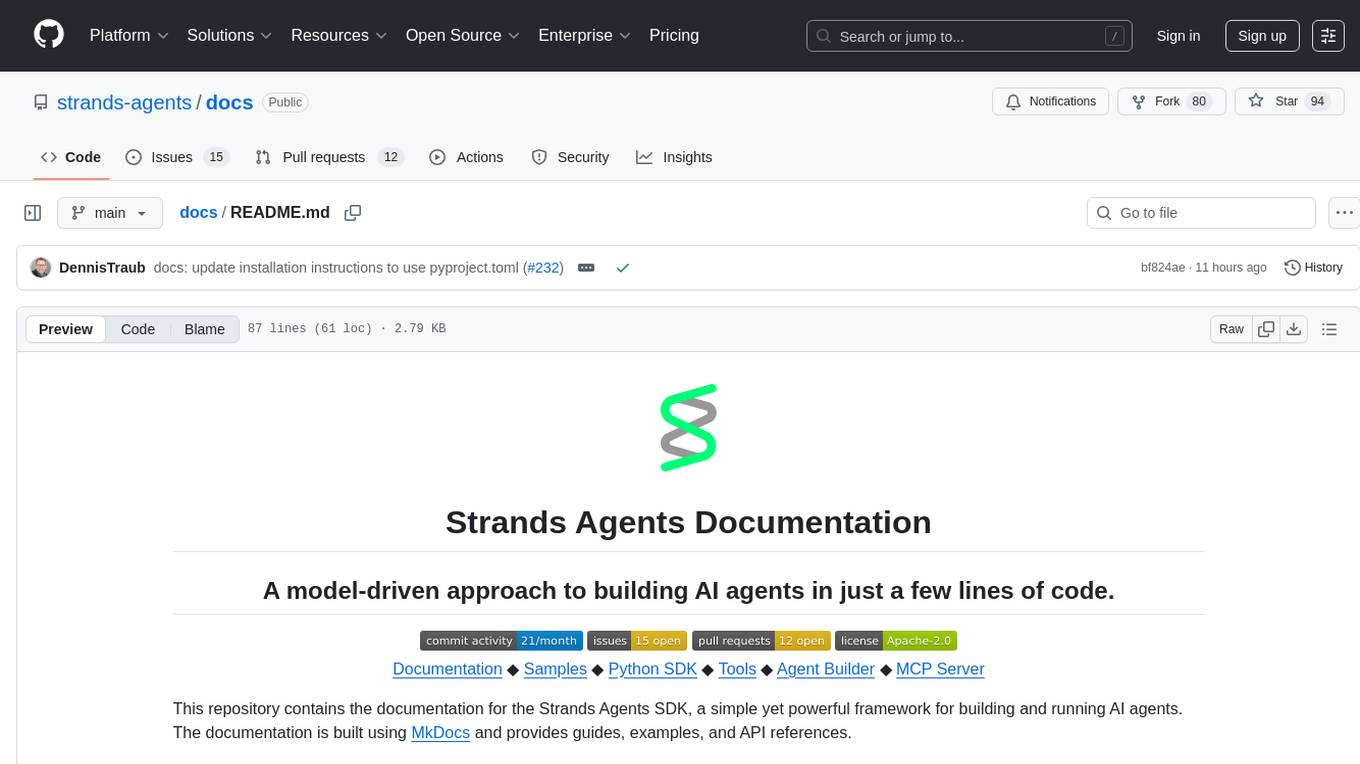This screenshot has height=764, width=1360.
Task: Expand the commit message details ellipsis
Action: tap(587, 268)
